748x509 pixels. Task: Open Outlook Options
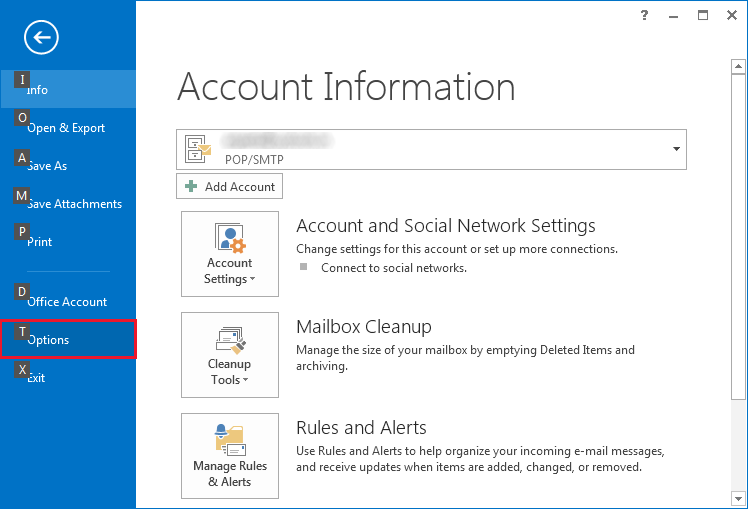pos(68,340)
